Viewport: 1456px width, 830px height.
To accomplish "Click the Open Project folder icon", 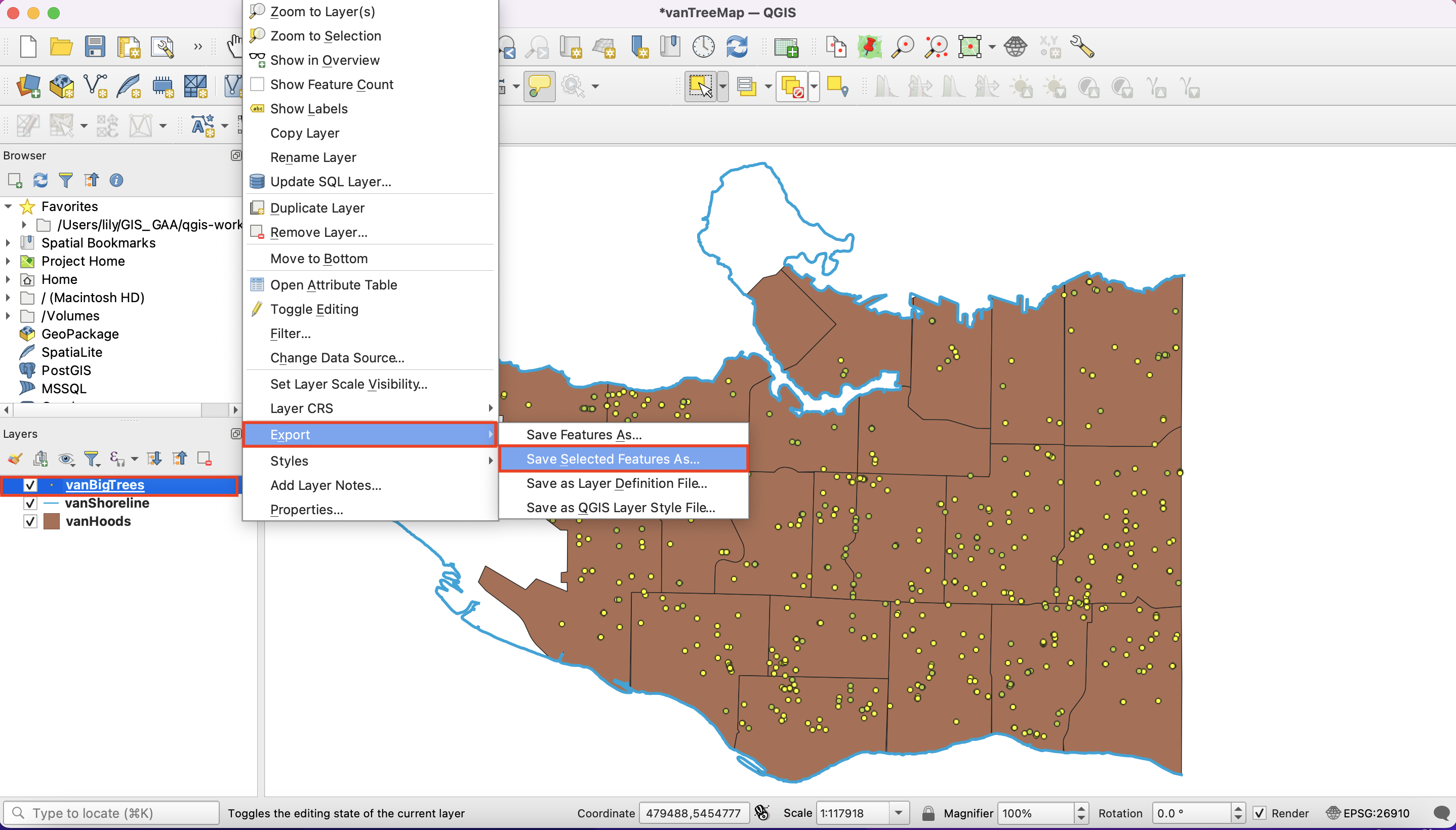I will pyautogui.click(x=61, y=47).
